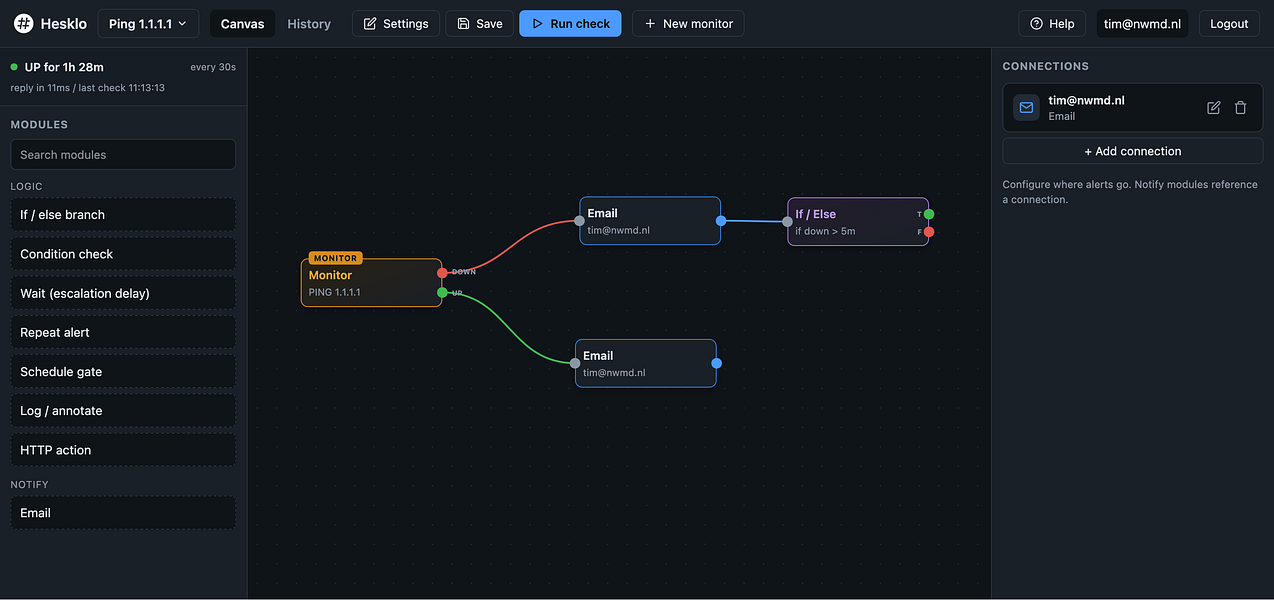The width and height of the screenshot is (1274, 600).
Task: Select the Canvas tab
Action: [x=243, y=23]
